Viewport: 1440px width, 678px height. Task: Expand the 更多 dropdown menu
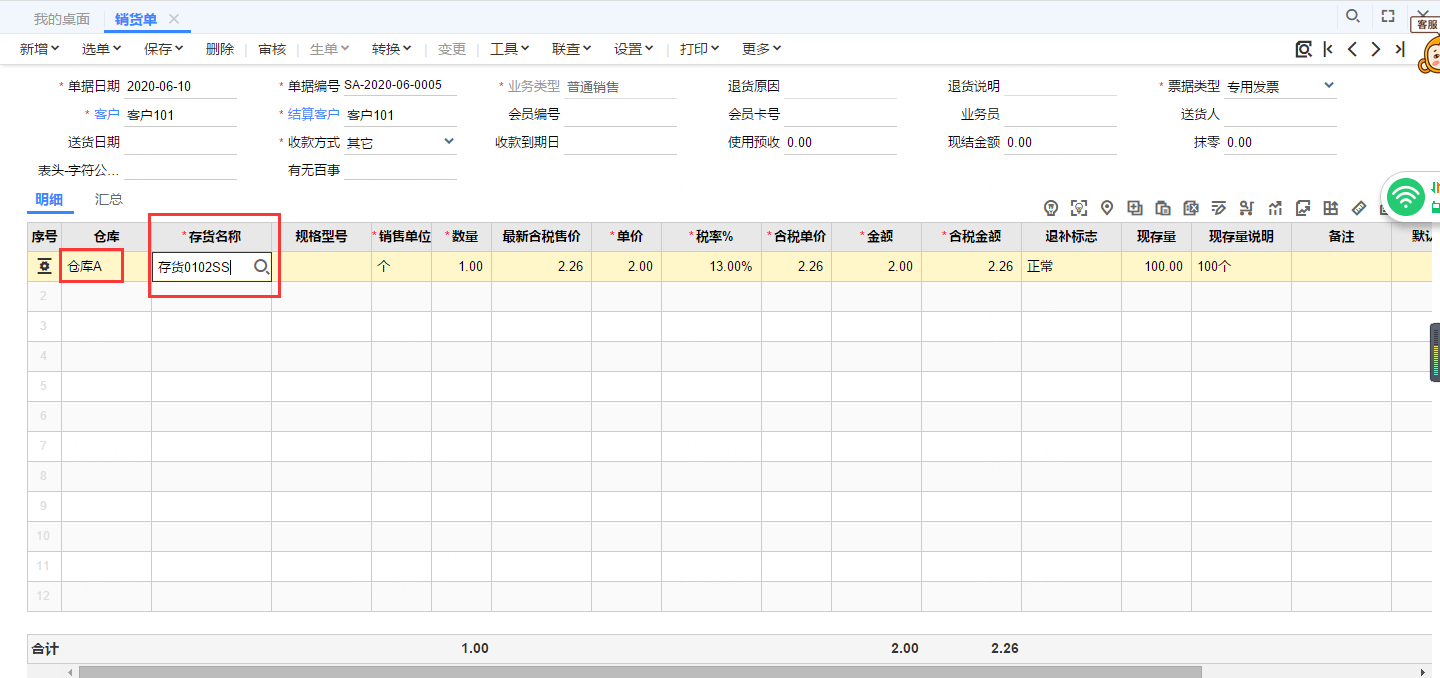click(x=762, y=49)
